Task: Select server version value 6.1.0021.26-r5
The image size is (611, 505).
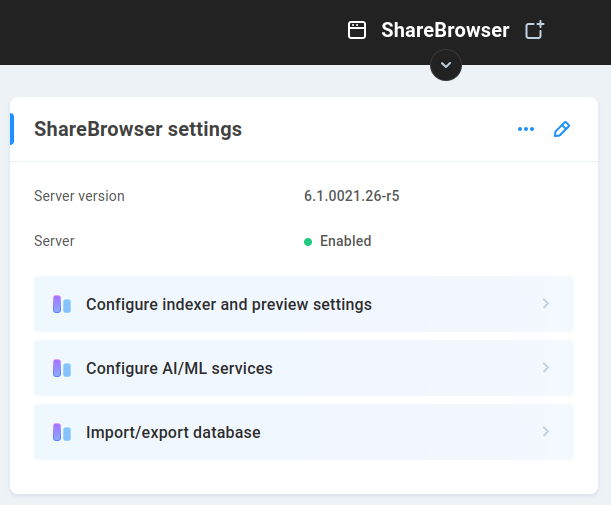Action: tap(351, 196)
